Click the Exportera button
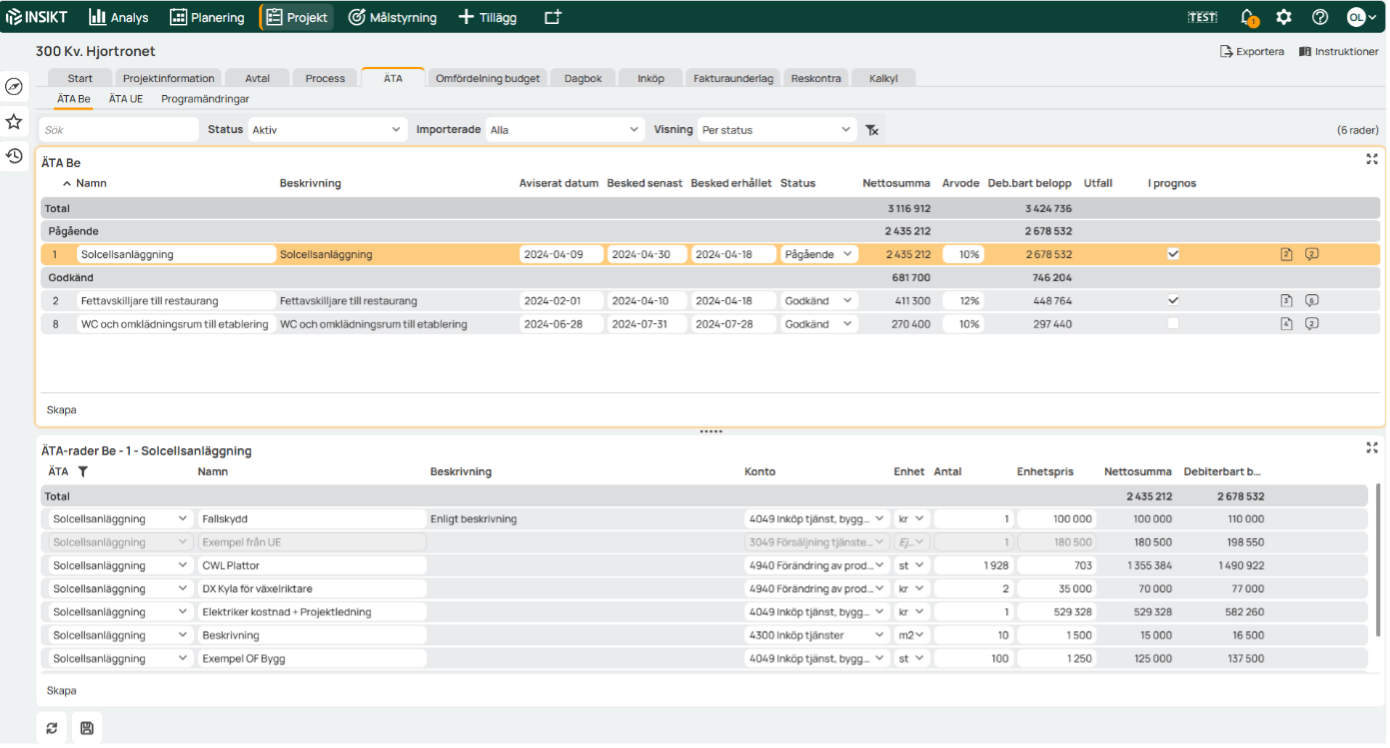Screen dimensions: 1390x748 [x=1252, y=52]
